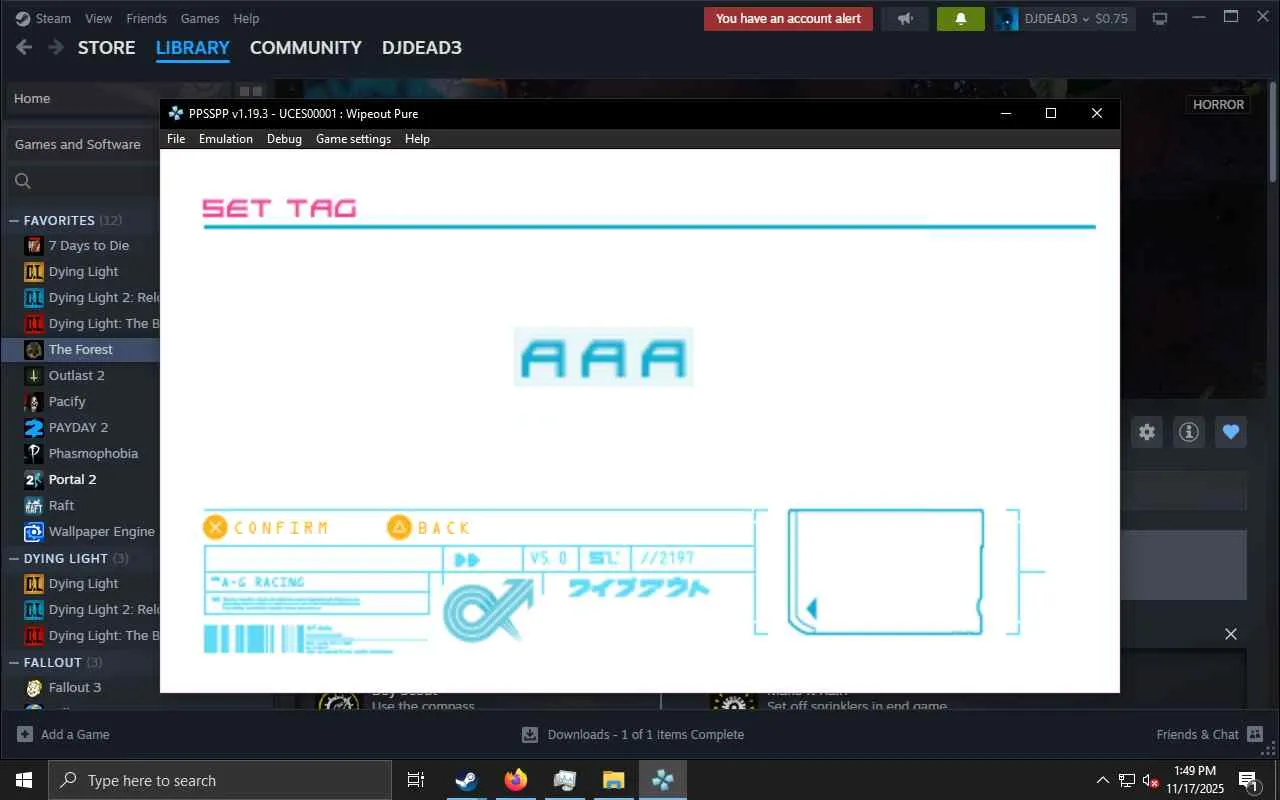
Task: Click the Raft game icon
Action: click(34, 505)
